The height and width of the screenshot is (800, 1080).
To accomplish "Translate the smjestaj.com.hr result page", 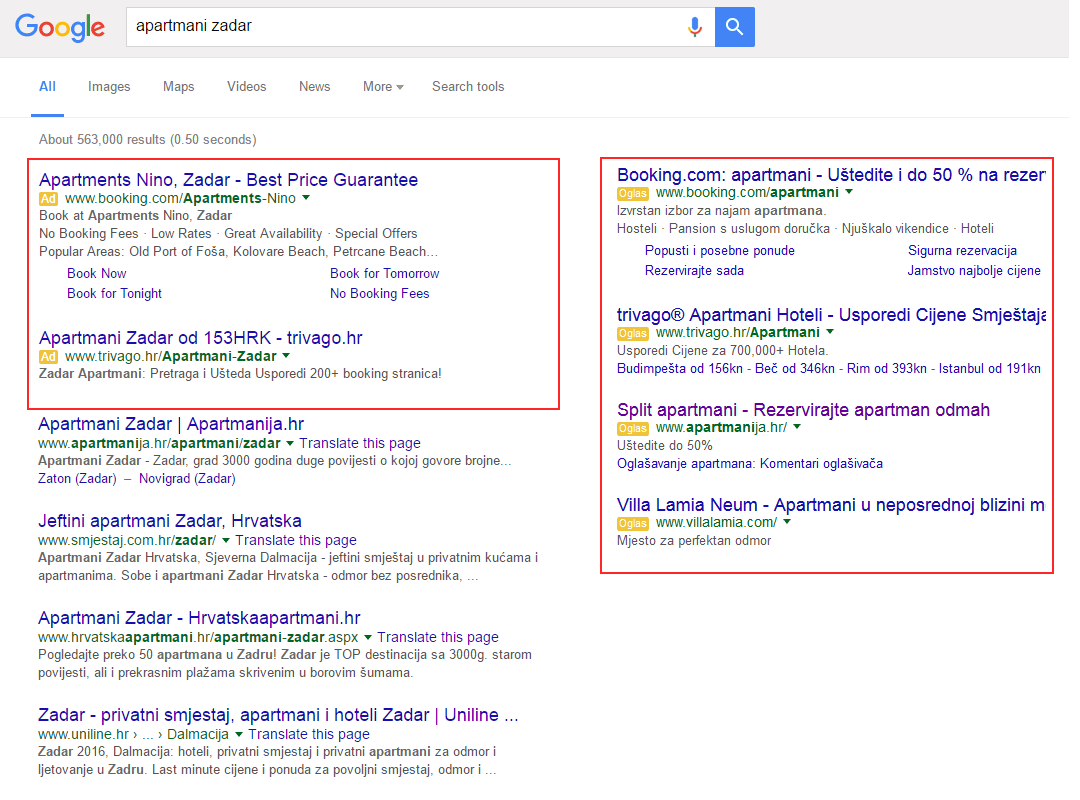I will (296, 540).
